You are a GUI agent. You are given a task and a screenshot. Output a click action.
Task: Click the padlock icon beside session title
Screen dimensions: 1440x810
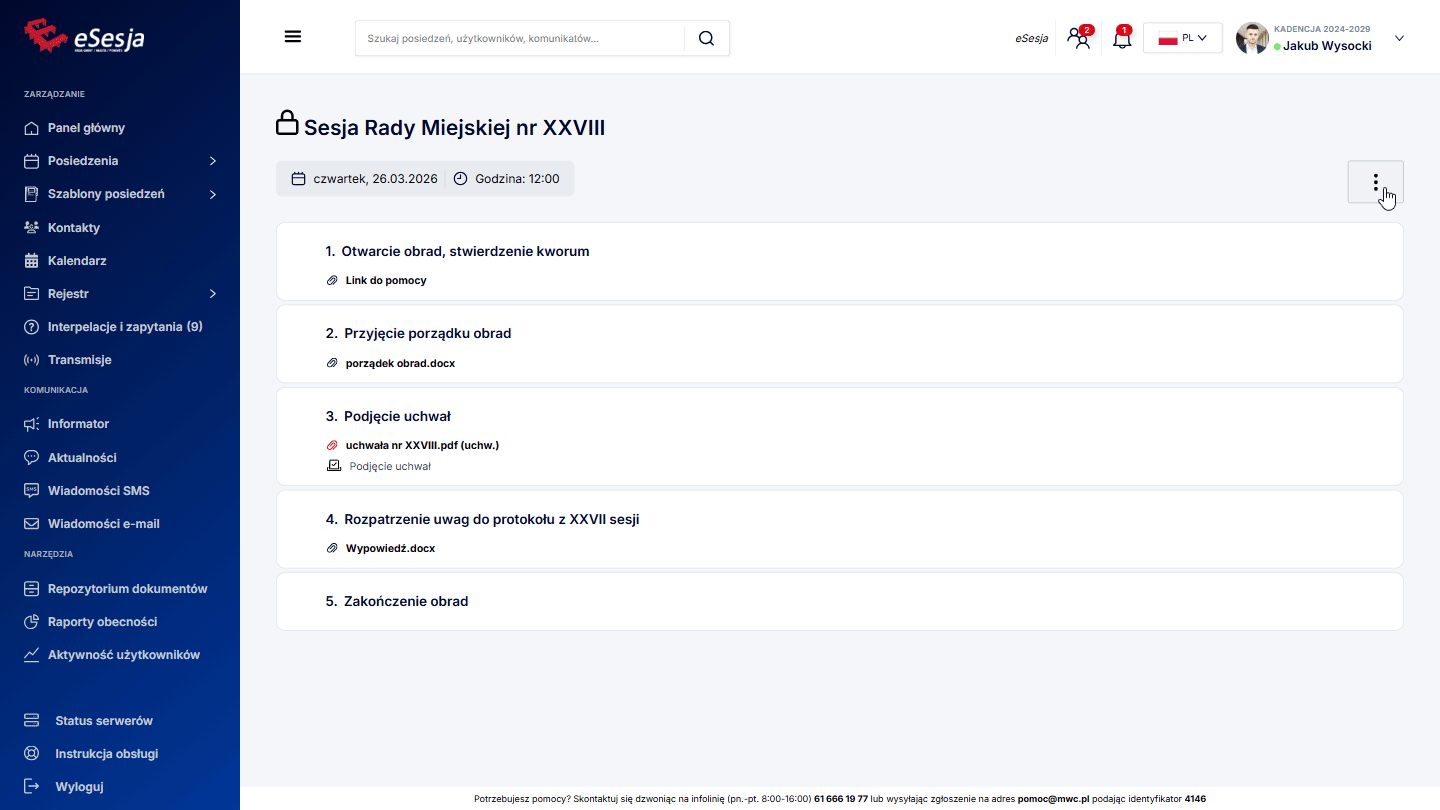coord(287,124)
